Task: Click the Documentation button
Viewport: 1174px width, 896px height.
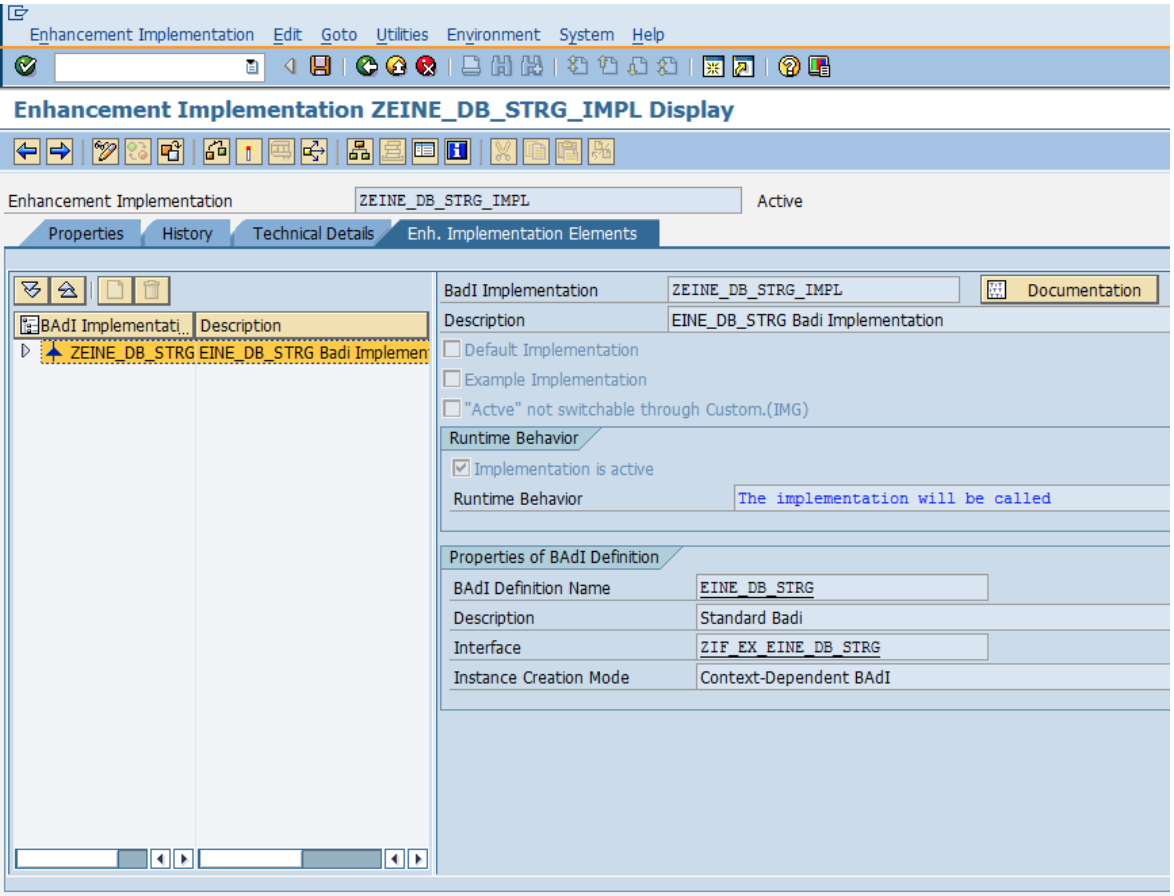Action: pyautogui.click(x=1069, y=290)
